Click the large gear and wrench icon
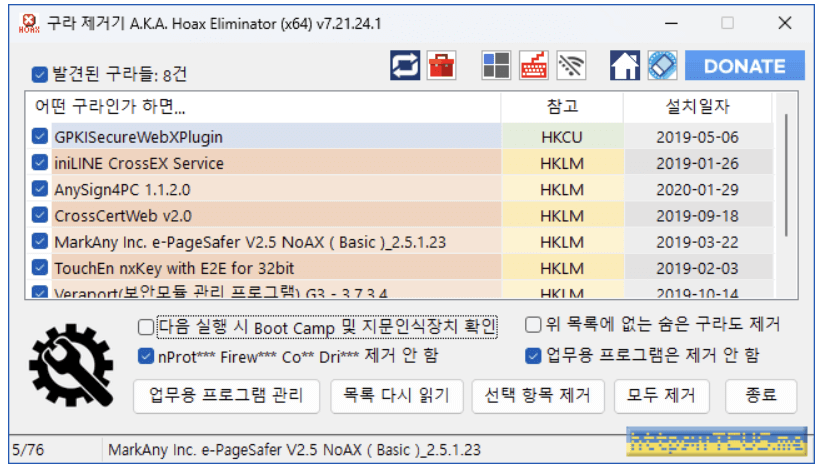 (x=72, y=365)
